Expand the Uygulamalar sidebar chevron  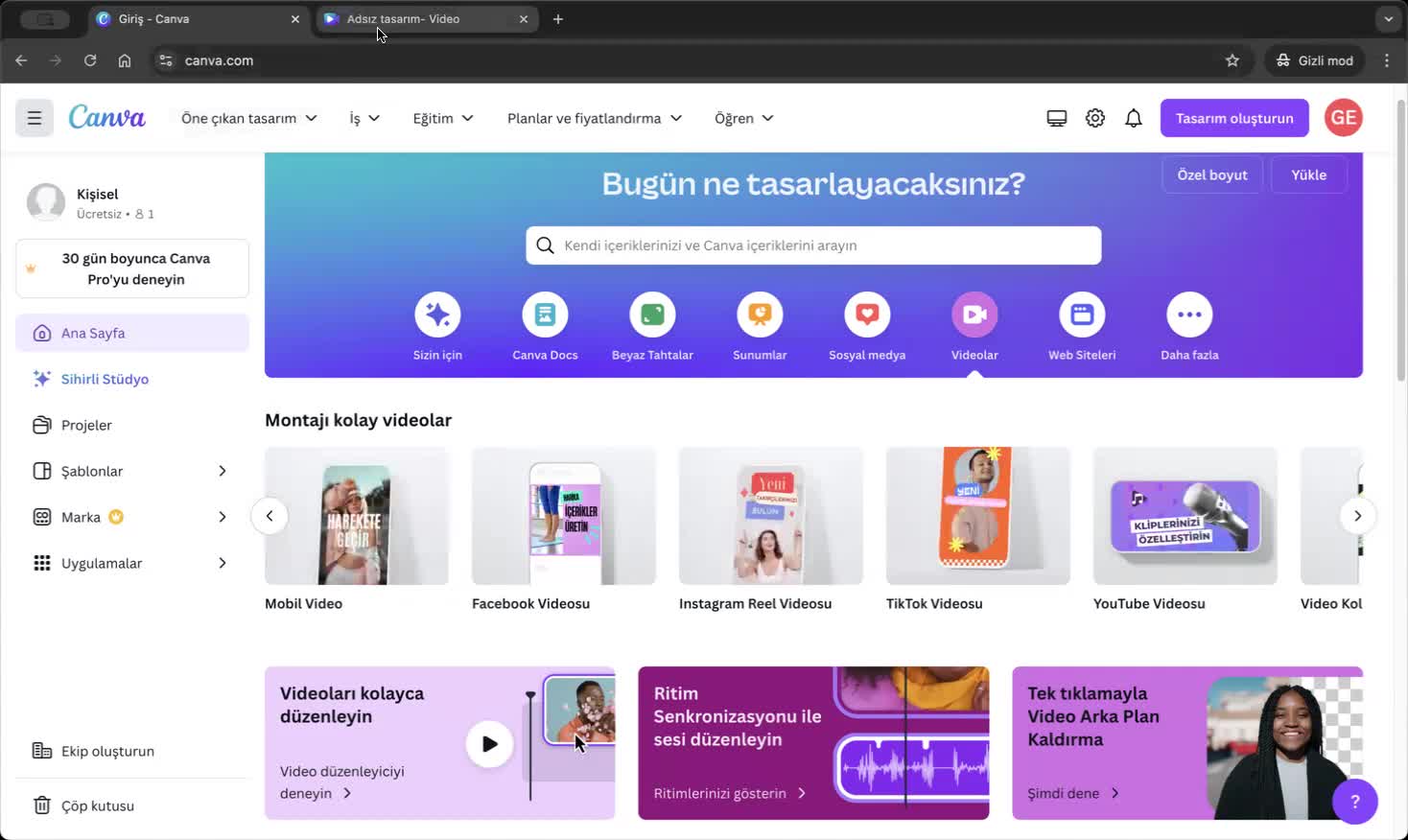[x=223, y=563]
